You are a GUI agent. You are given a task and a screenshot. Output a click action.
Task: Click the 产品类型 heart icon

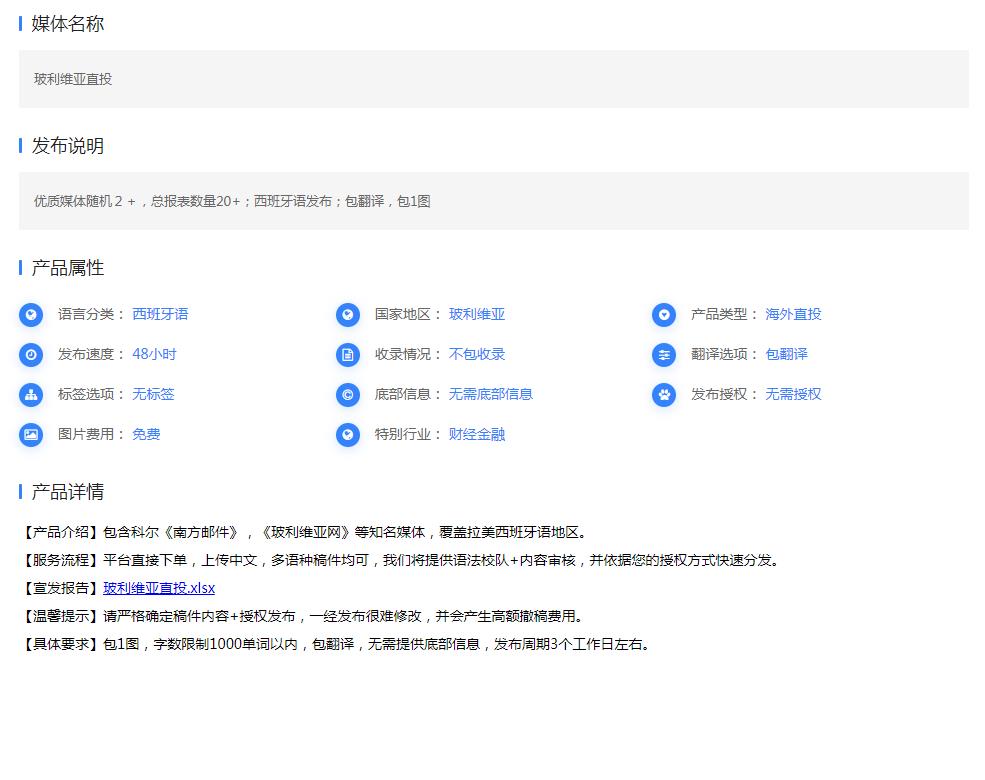coord(664,315)
